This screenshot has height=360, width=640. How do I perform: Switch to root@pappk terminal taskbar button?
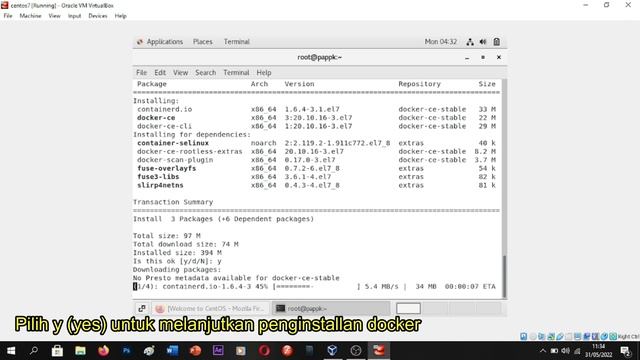click(331, 309)
